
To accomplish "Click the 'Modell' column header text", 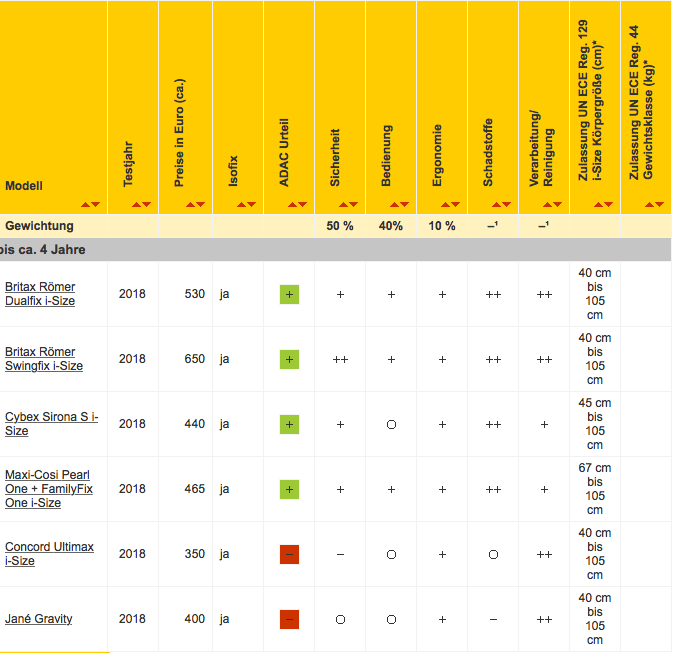I will [x=24, y=186].
